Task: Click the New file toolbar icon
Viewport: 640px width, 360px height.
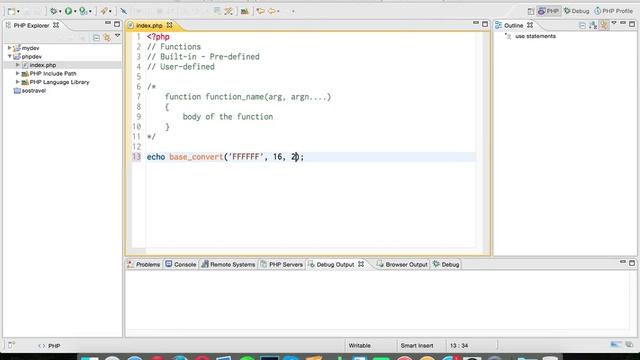Action: coord(11,11)
